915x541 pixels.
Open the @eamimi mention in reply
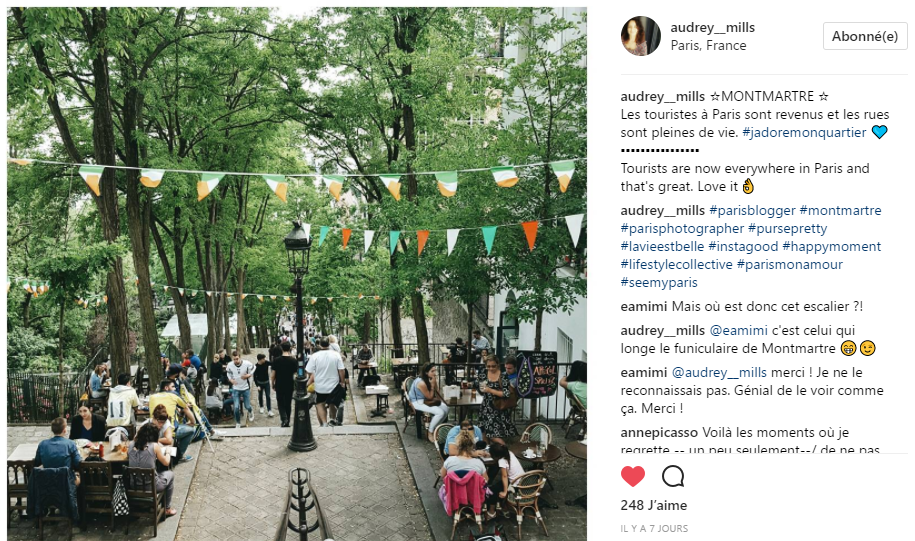click(x=738, y=331)
